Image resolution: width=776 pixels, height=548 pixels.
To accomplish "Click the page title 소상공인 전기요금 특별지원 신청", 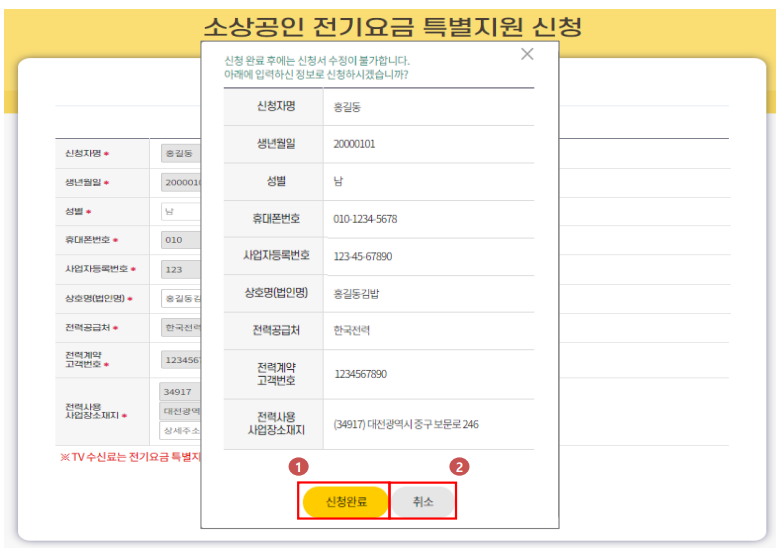I will click(x=392, y=27).
